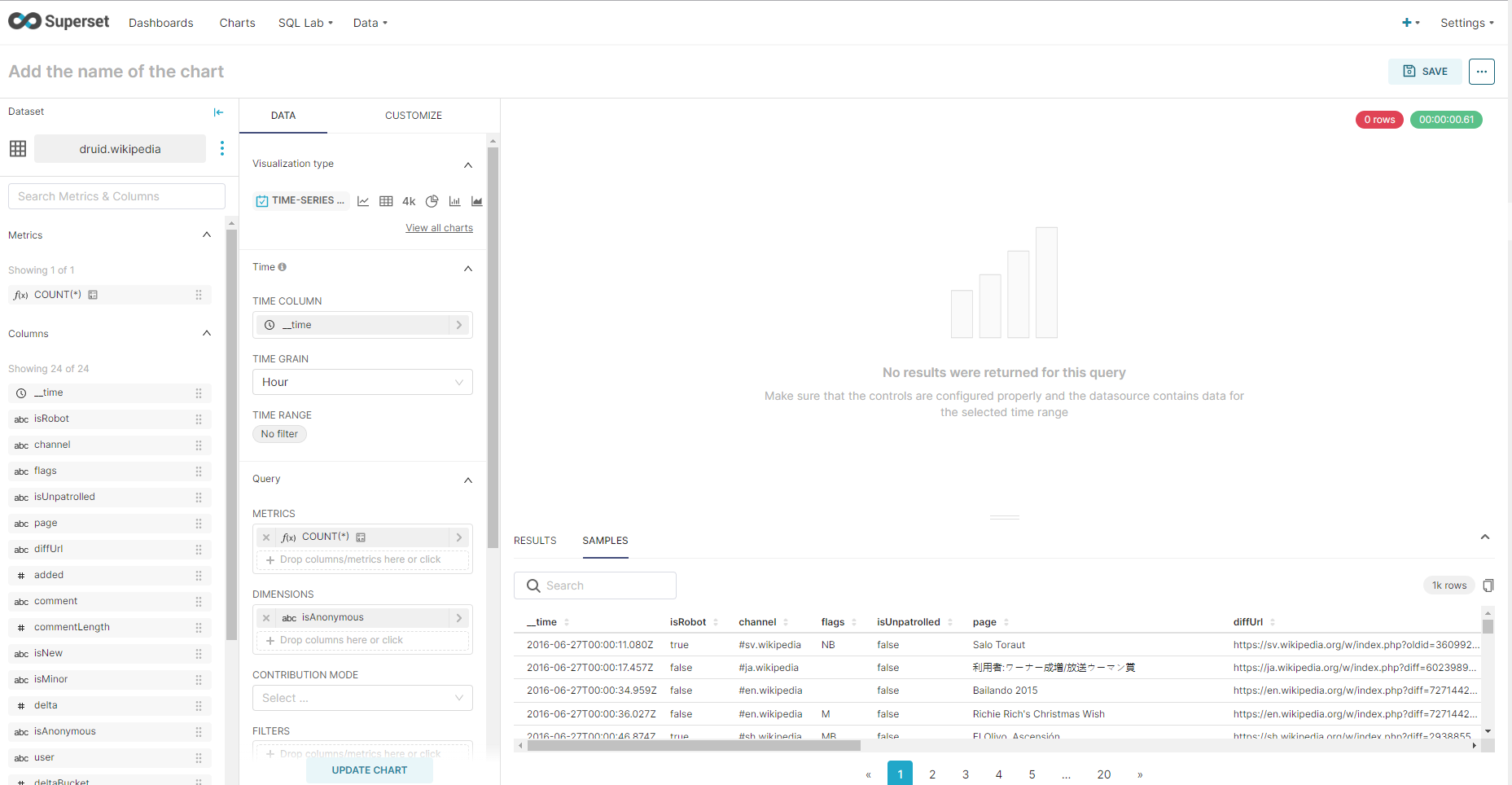Open the SQL Lab dropdown menu
This screenshot has width=1512, height=785.
click(306, 23)
